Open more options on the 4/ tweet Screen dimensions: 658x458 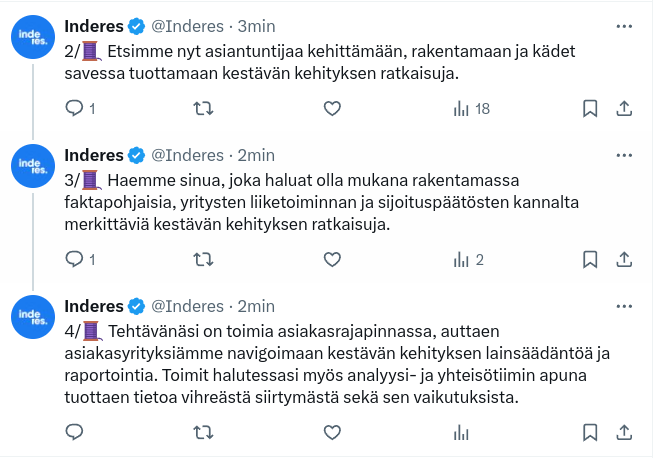pos(624,305)
